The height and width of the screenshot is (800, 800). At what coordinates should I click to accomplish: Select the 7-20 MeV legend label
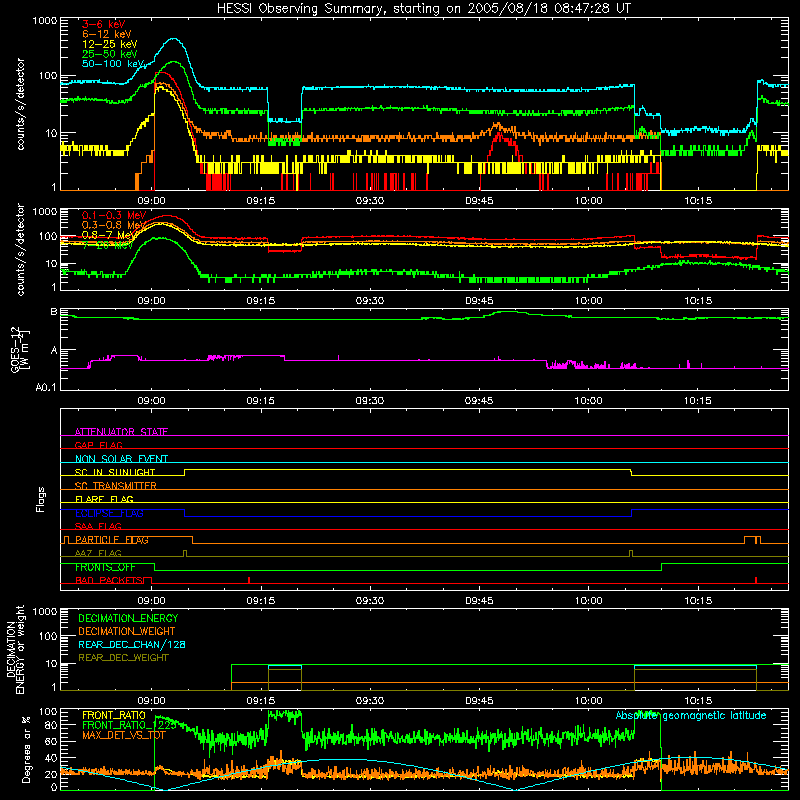coord(108,245)
